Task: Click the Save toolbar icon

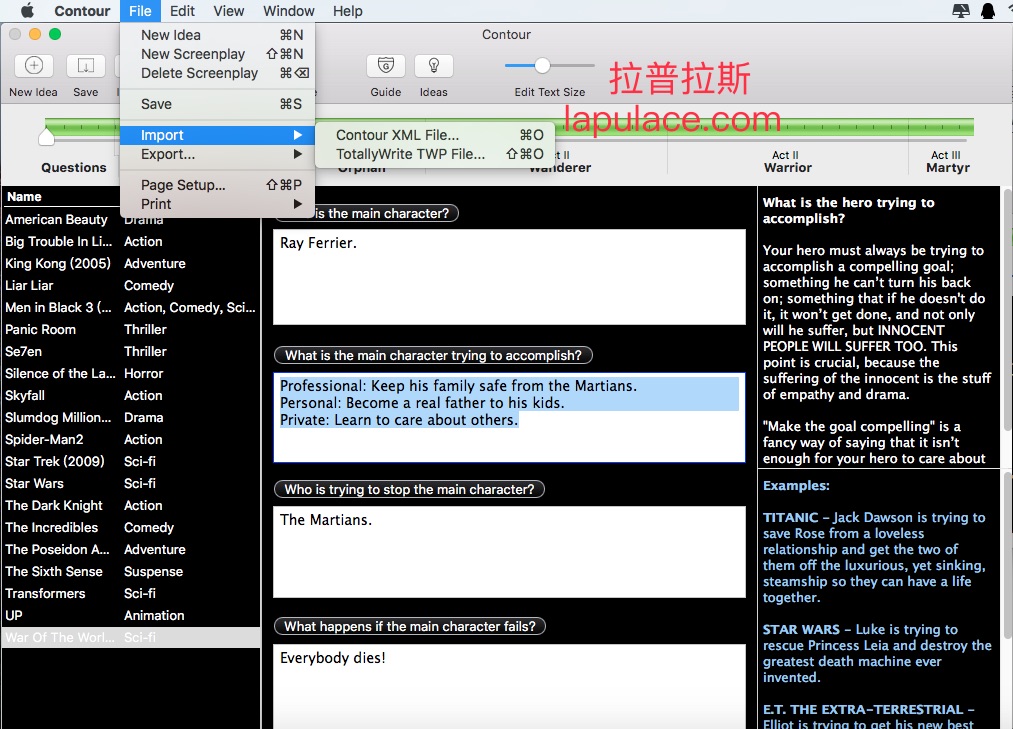Action: 86,65
